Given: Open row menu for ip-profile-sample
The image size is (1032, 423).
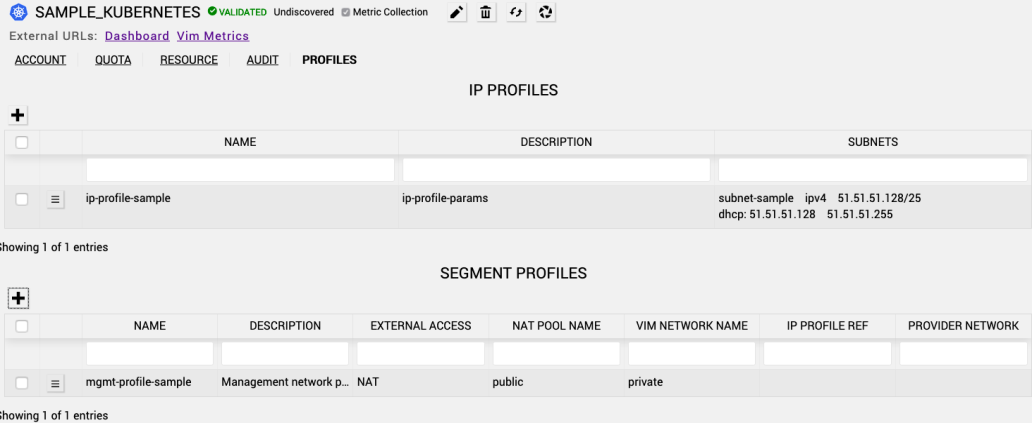Looking at the screenshot, I should (x=56, y=199).
